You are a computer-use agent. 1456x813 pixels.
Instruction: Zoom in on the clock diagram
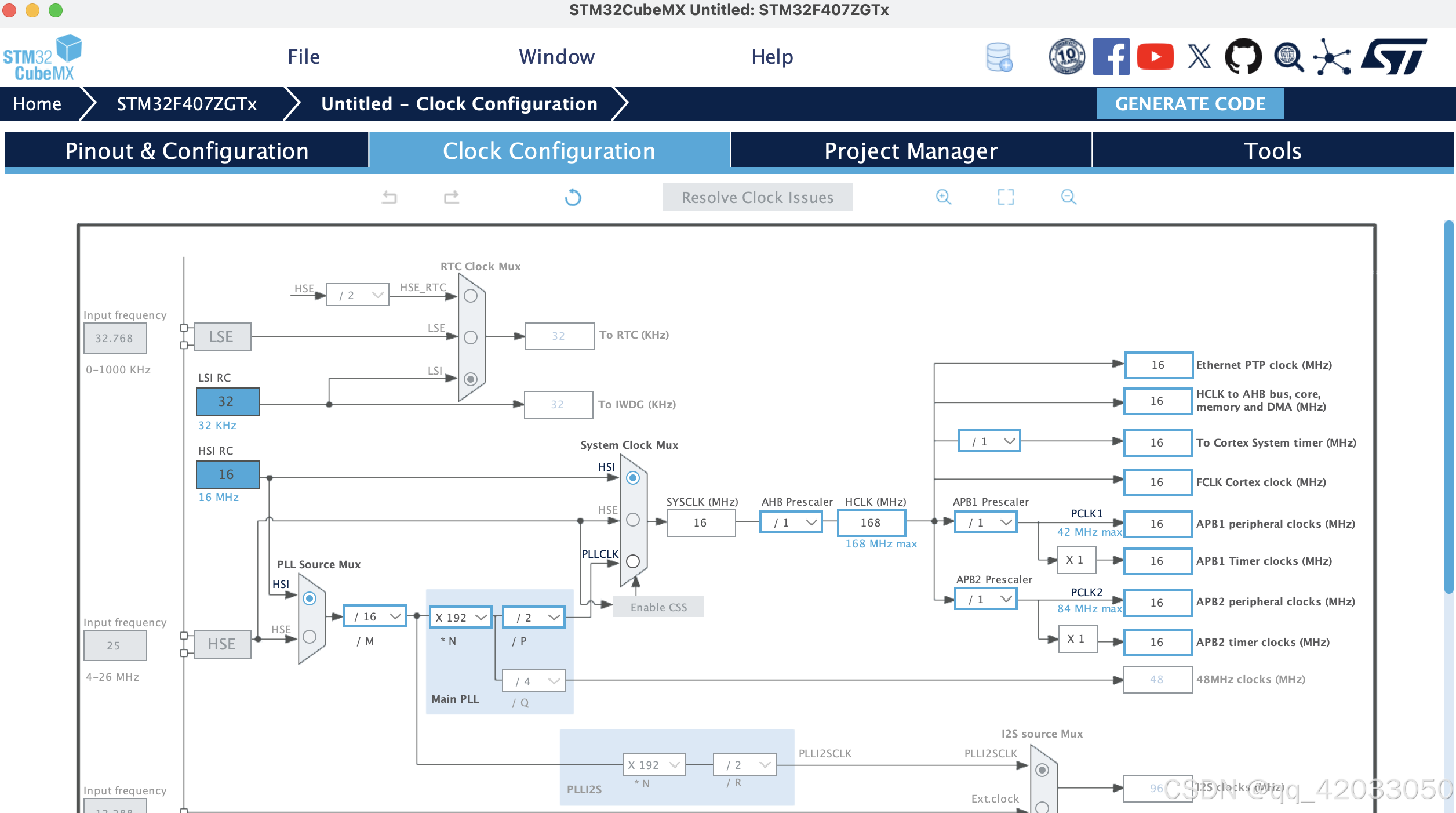[943, 197]
